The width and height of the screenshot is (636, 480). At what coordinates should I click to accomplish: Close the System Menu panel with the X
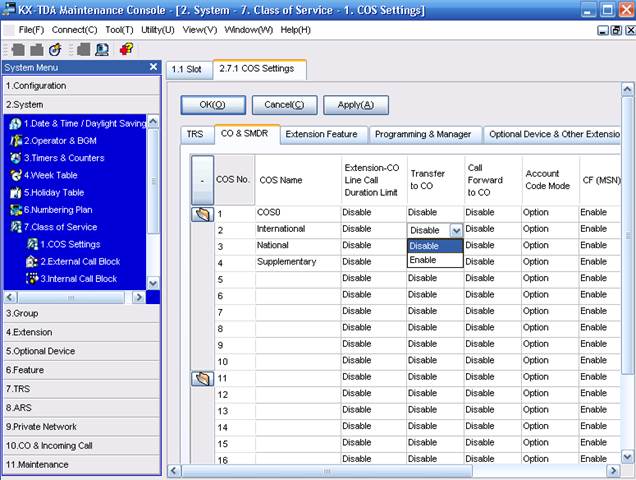[153, 67]
